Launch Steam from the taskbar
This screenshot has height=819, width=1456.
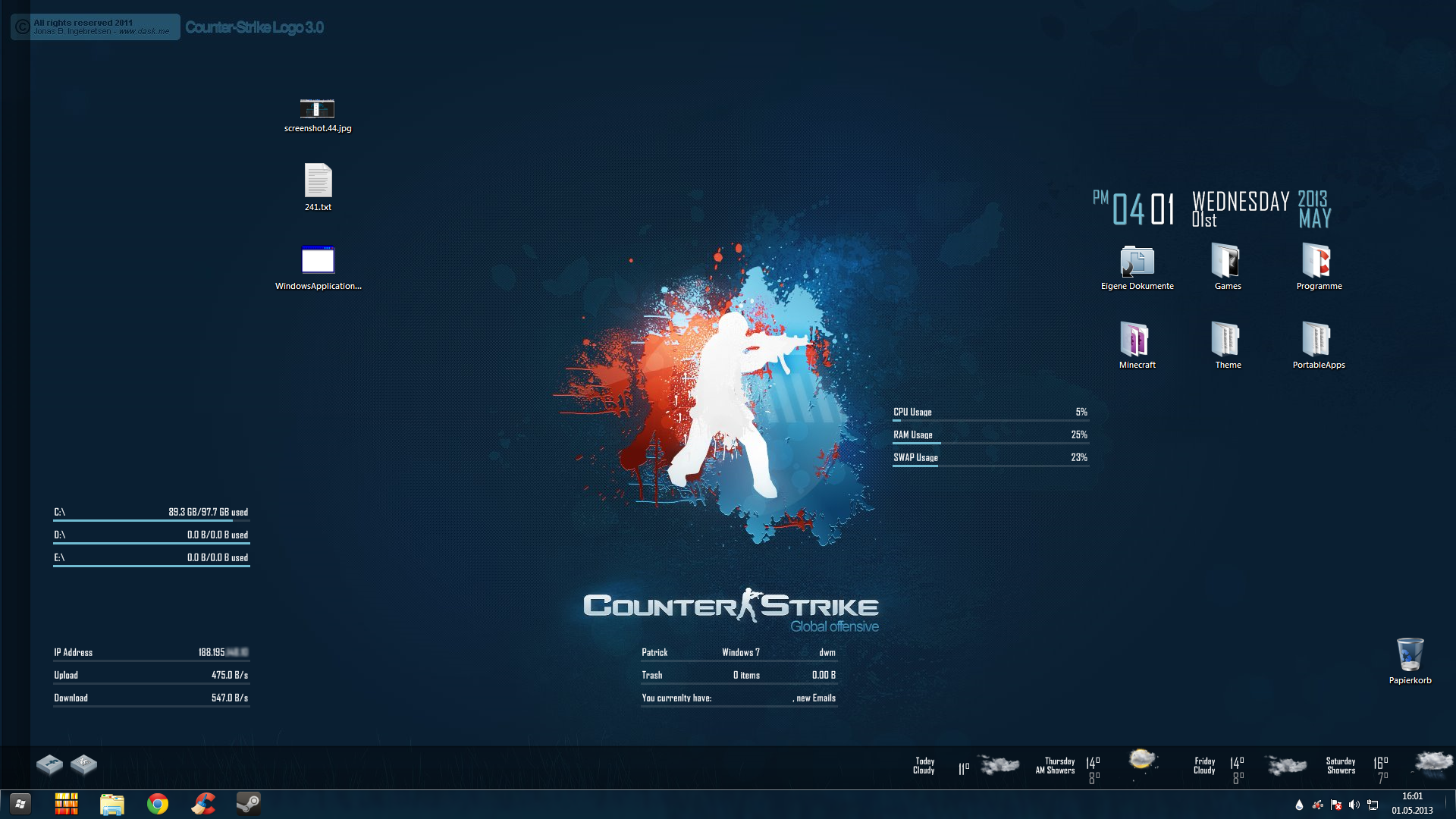(248, 804)
